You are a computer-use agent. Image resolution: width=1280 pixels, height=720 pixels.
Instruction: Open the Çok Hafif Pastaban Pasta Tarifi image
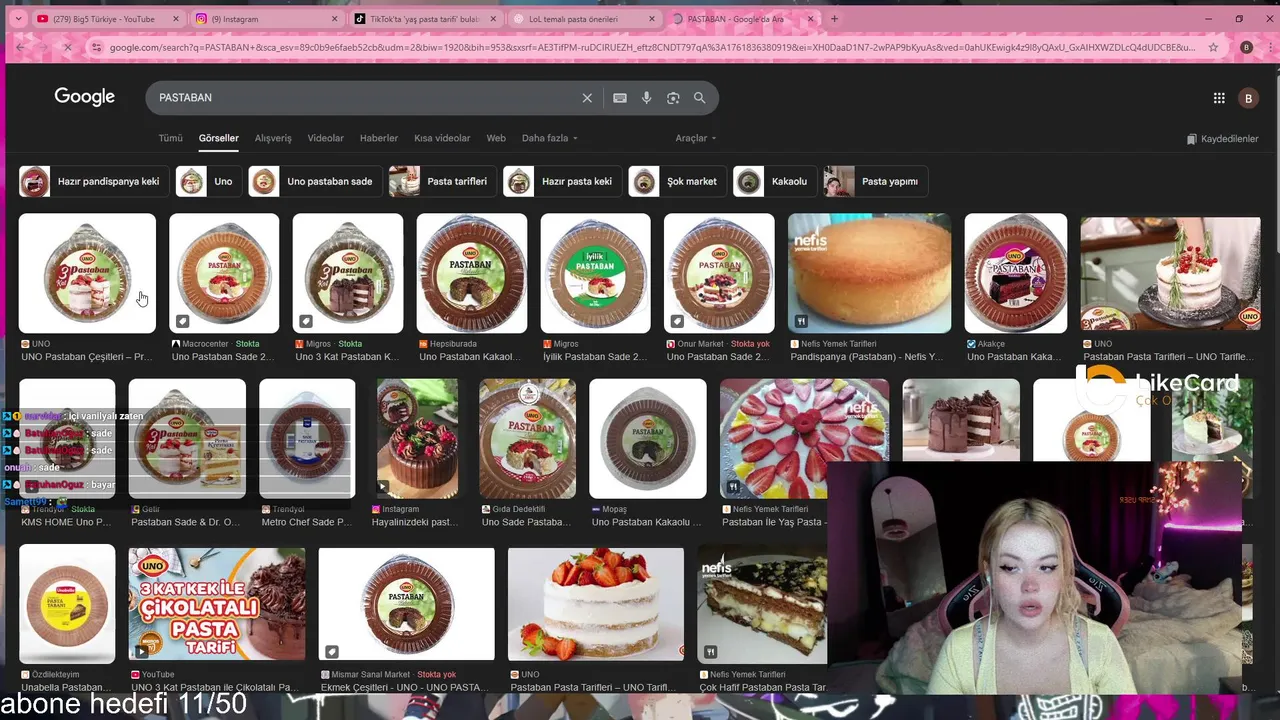pyautogui.click(x=762, y=604)
